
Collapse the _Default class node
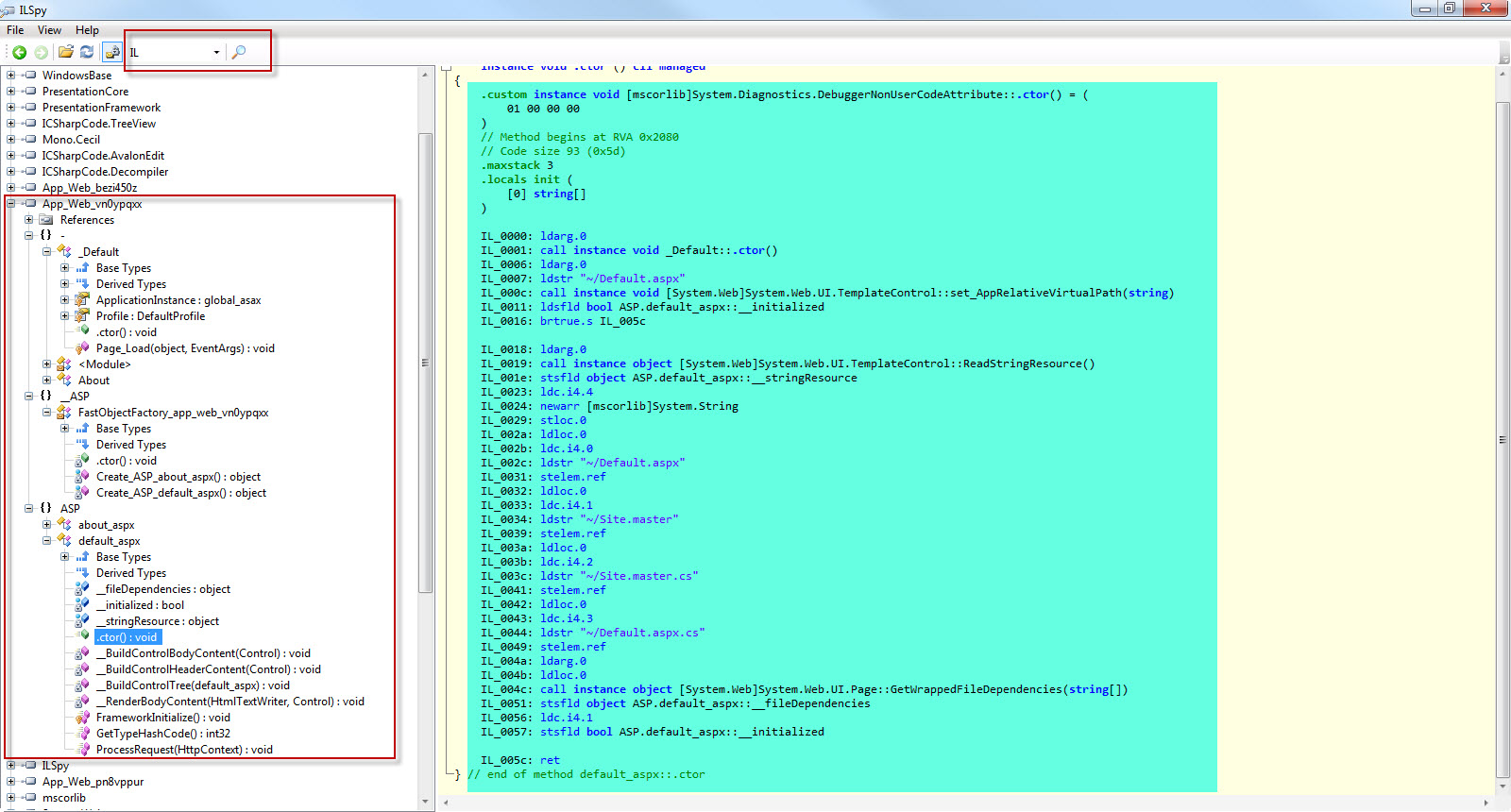47,251
